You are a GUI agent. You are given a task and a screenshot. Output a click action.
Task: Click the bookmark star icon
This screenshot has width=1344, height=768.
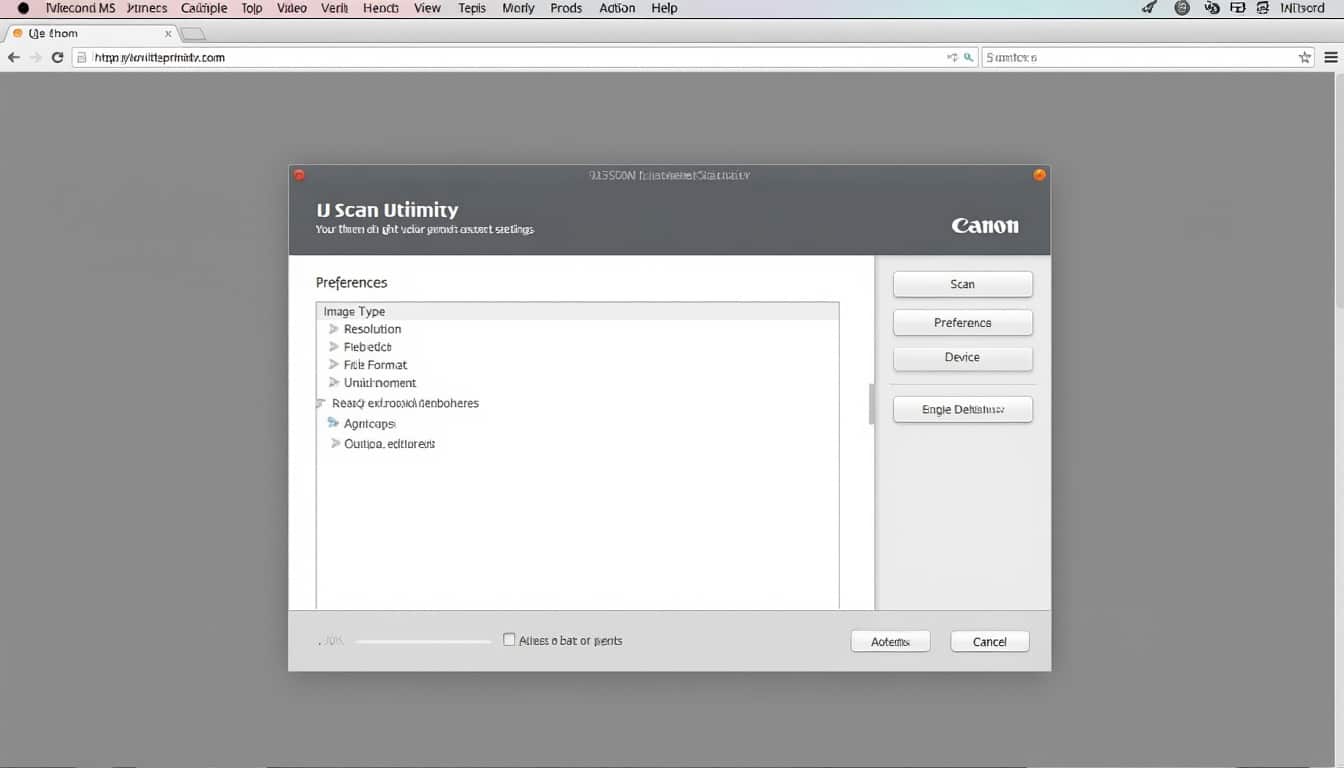tap(1304, 58)
